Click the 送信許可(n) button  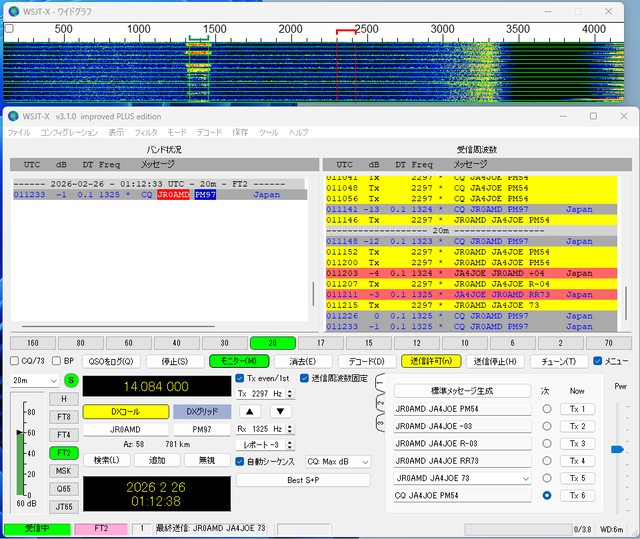[x=431, y=362]
